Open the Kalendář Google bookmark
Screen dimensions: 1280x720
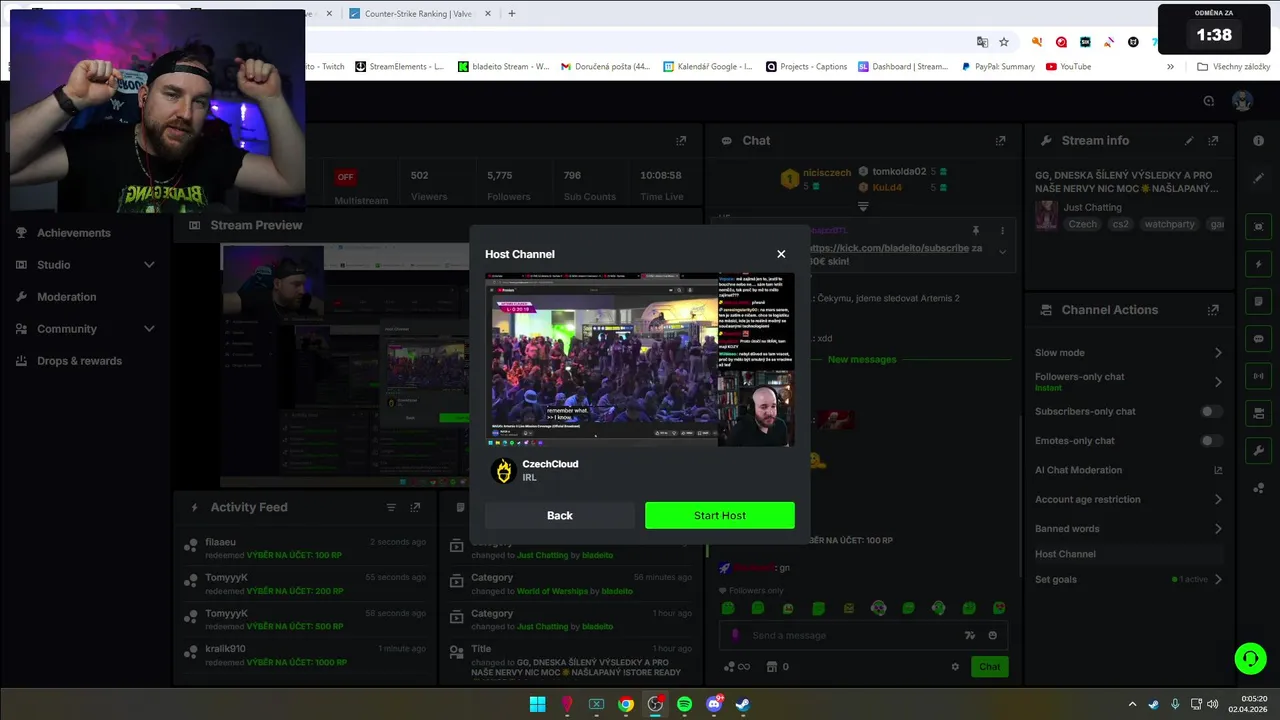click(708, 67)
